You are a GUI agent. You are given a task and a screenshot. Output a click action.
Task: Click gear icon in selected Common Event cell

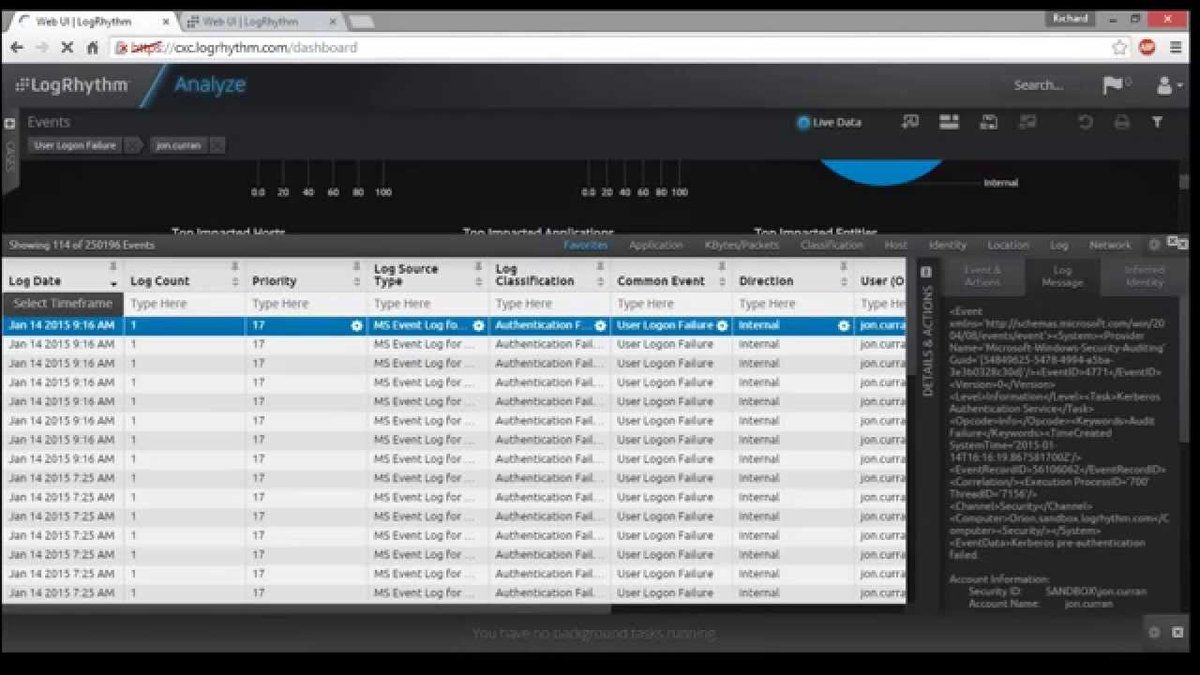coord(722,326)
